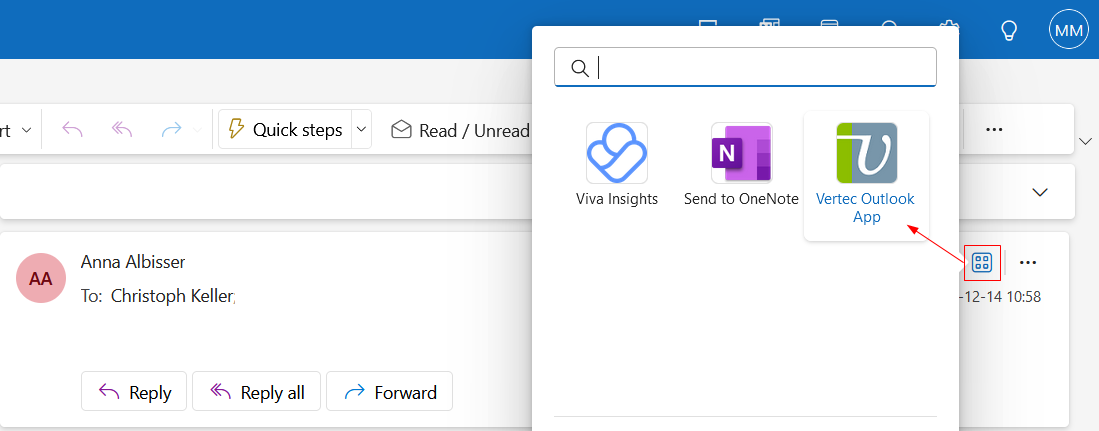Click the lightbulb tips icon

pos(1009,30)
